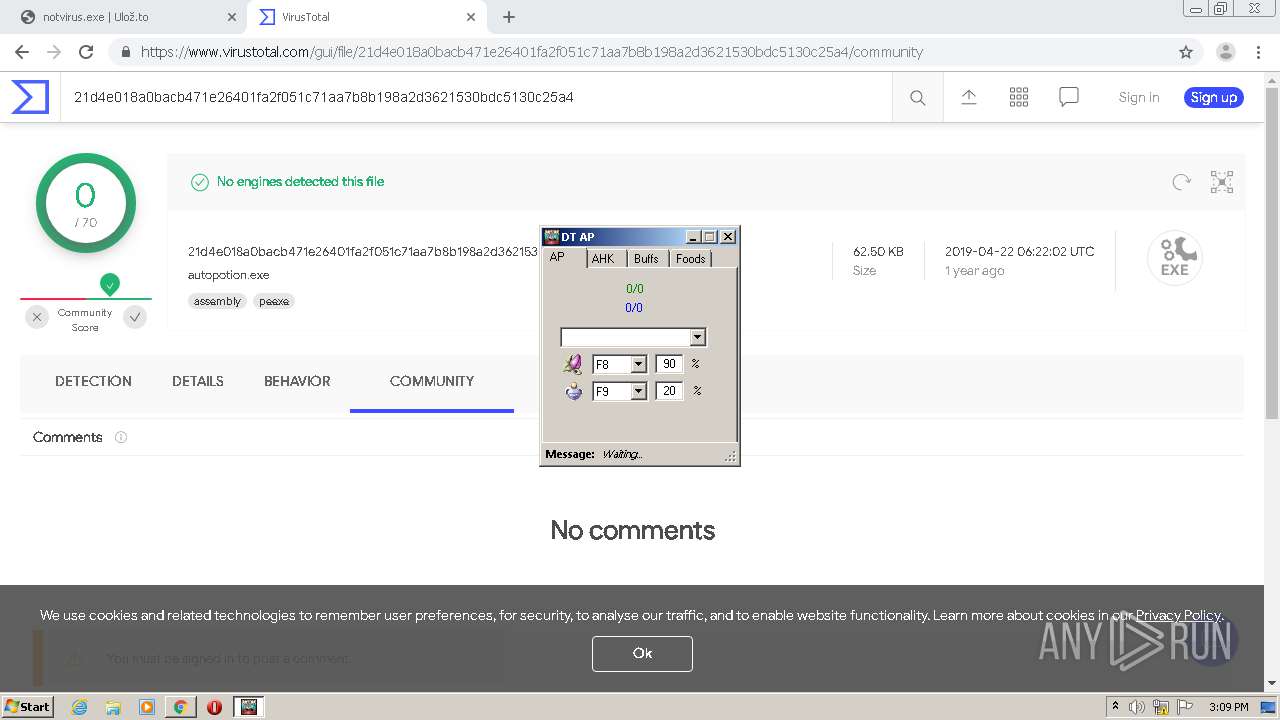Click the VirusTotal logo icon
Viewport: 1280px width, 720px height.
[x=30, y=97]
